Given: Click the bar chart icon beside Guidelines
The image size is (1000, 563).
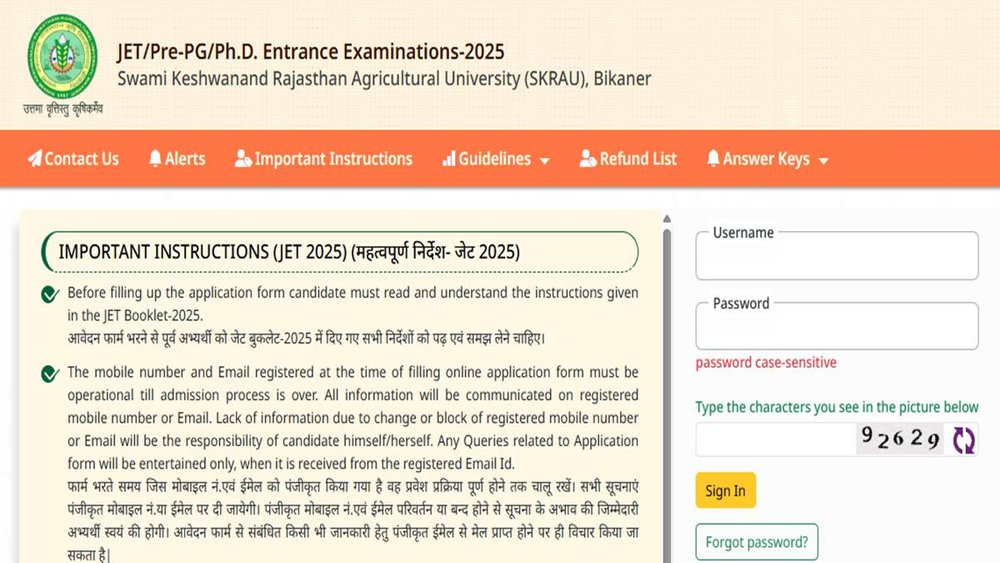Looking at the screenshot, I should pos(449,158).
